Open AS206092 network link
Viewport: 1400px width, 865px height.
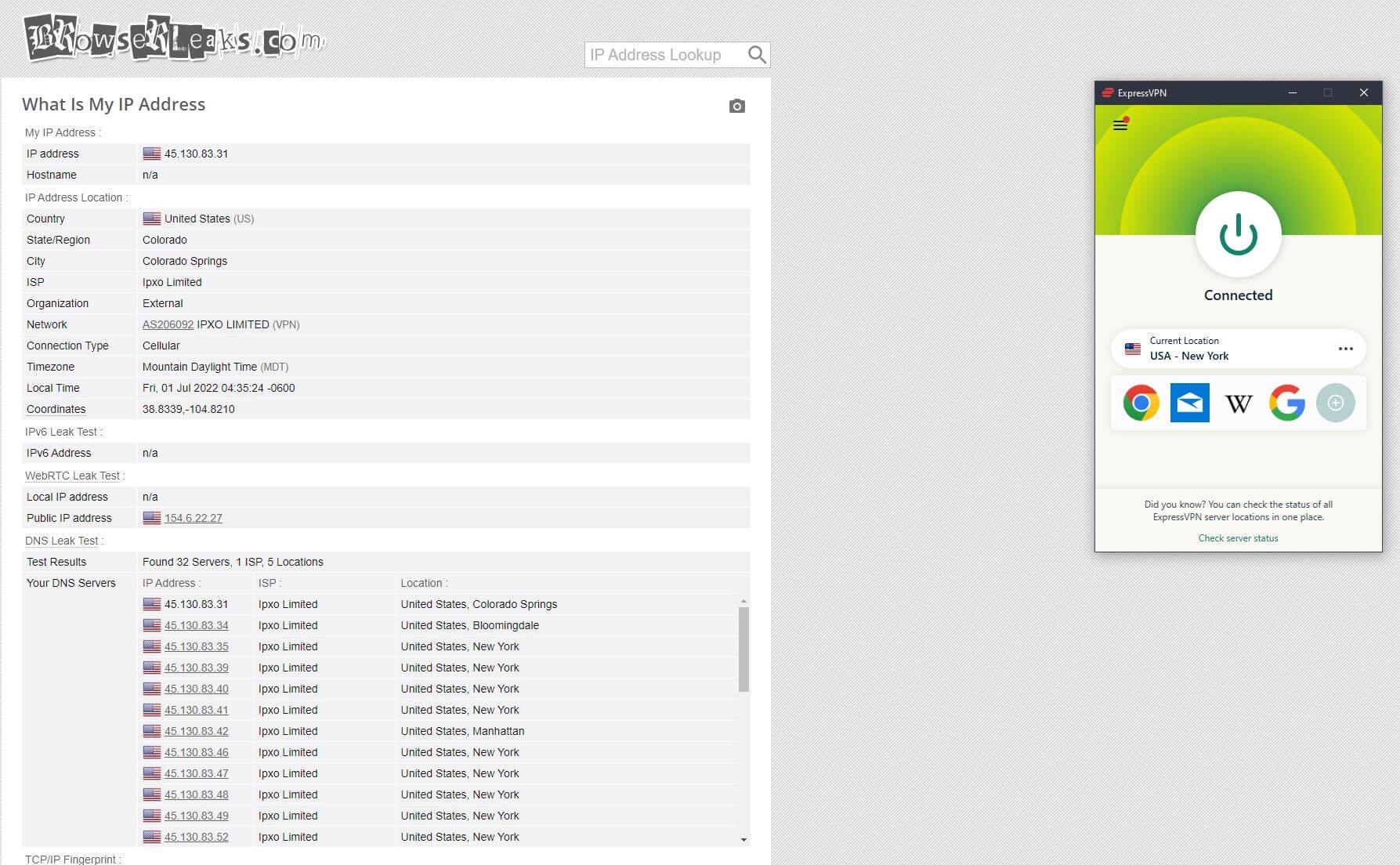(168, 324)
